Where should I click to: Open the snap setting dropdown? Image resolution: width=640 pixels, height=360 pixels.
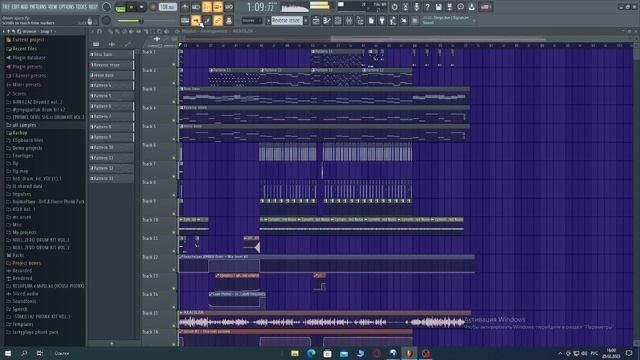click(251, 20)
